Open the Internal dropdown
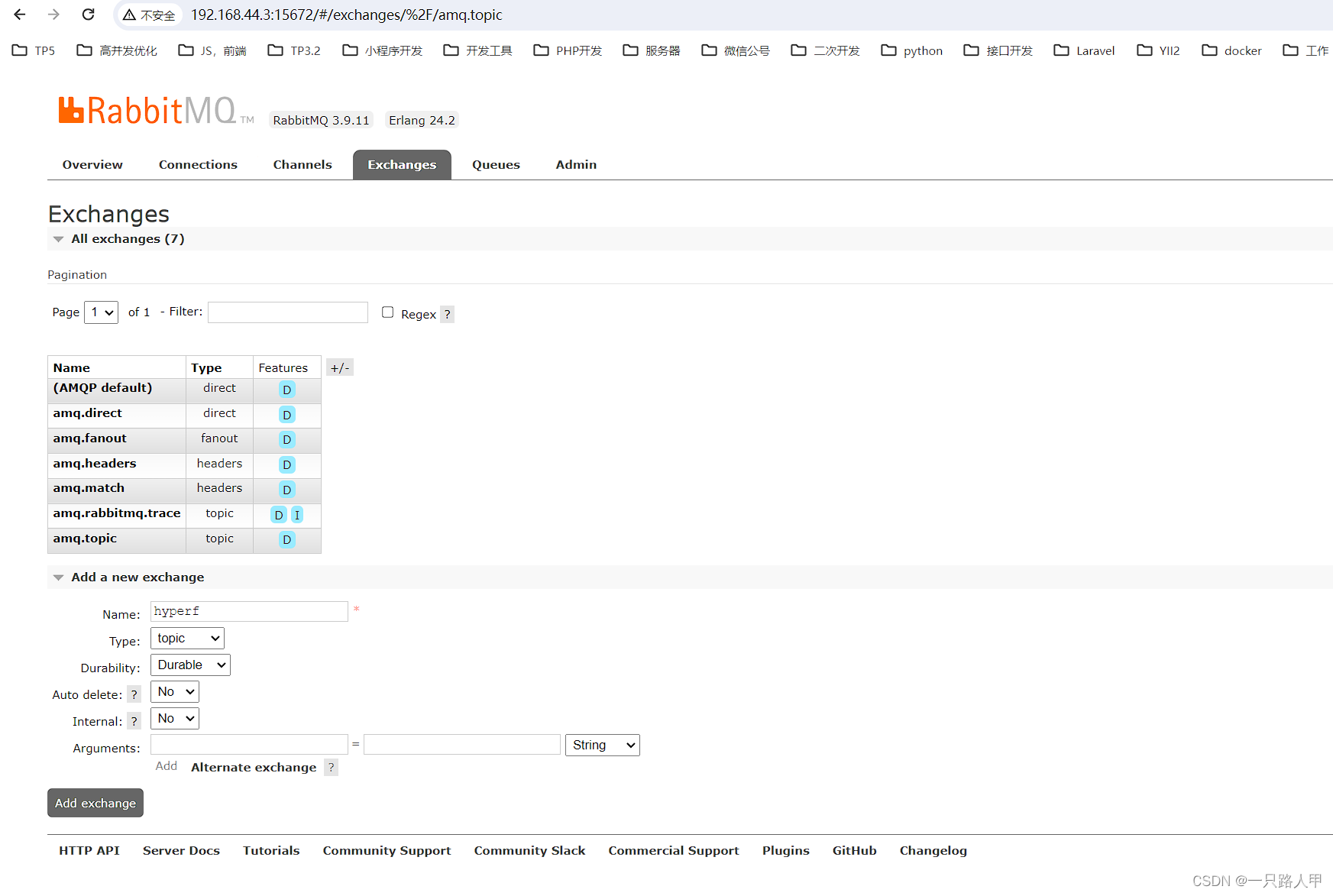This screenshot has width=1333, height=896. point(175,719)
